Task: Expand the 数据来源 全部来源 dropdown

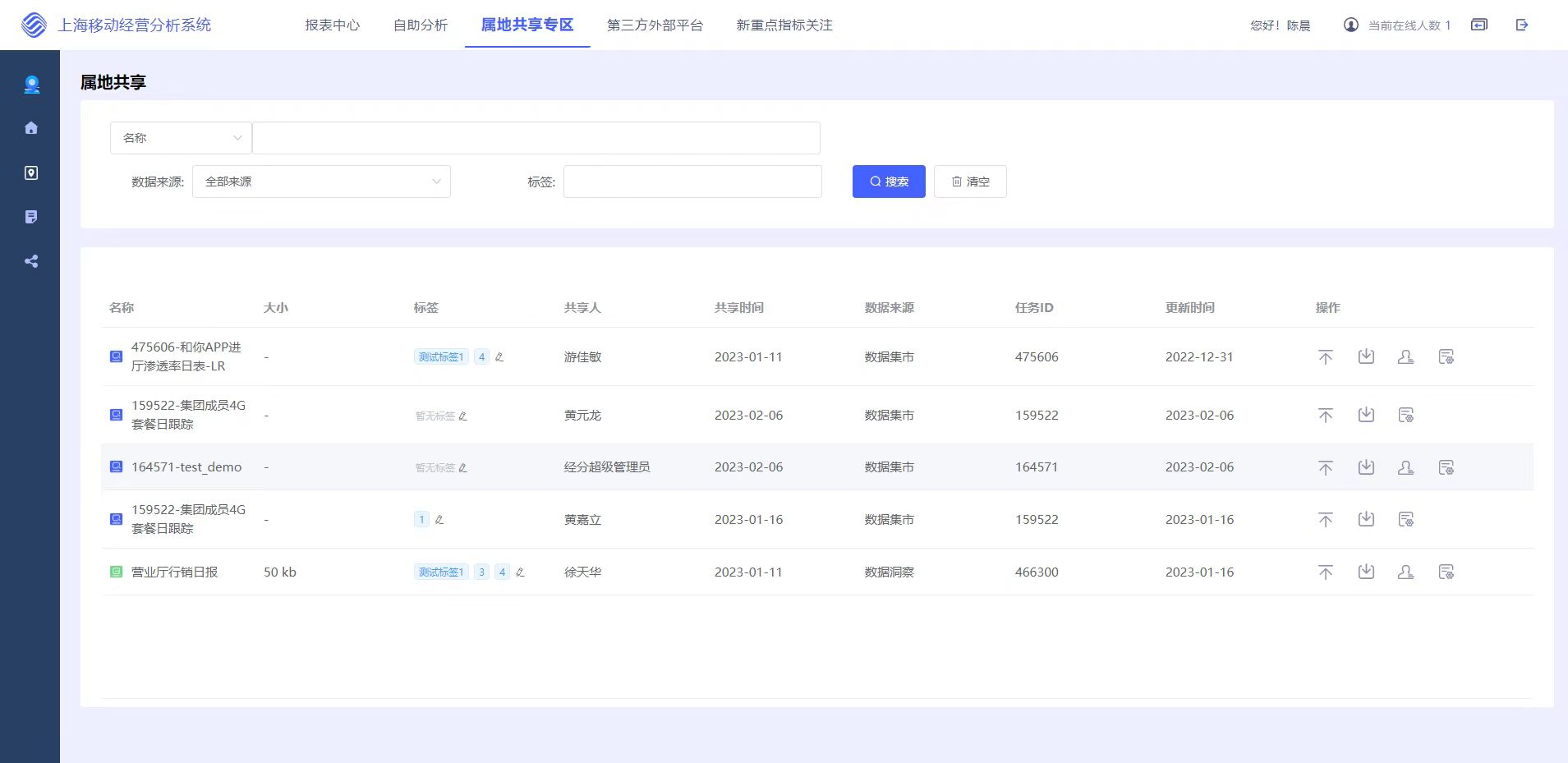Action: pos(321,182)
